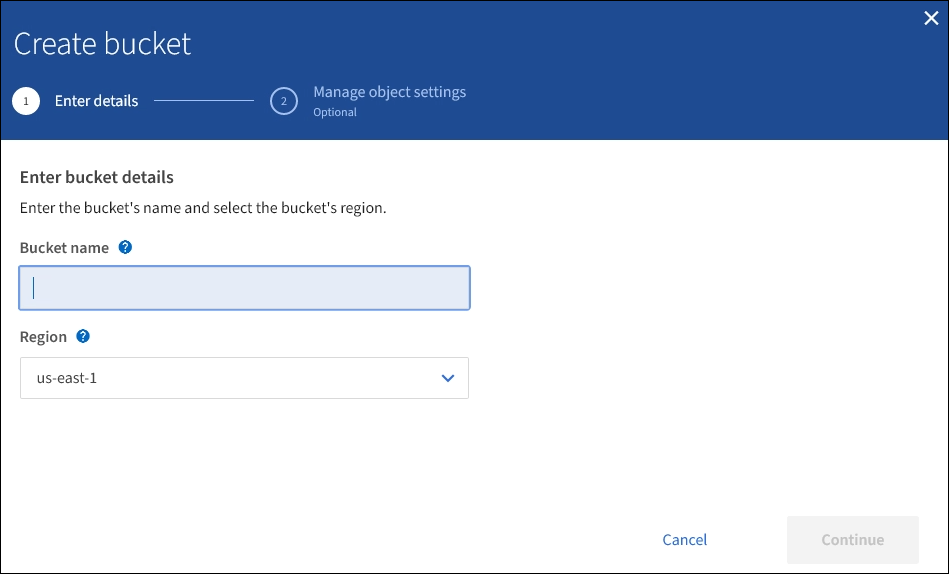Image resolution: width=949 pixels, height=574 pixels.
Task: Click the Region dropdown chevron arrow
Action: pyautogui.click(x=447, y=378)
